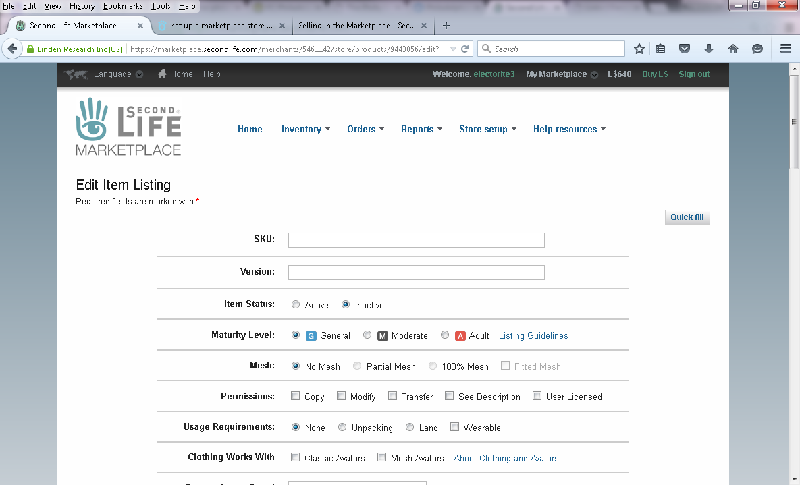Open the My Marketplace dropdown
The image size is (800, 485).
(x=562, y=74)
